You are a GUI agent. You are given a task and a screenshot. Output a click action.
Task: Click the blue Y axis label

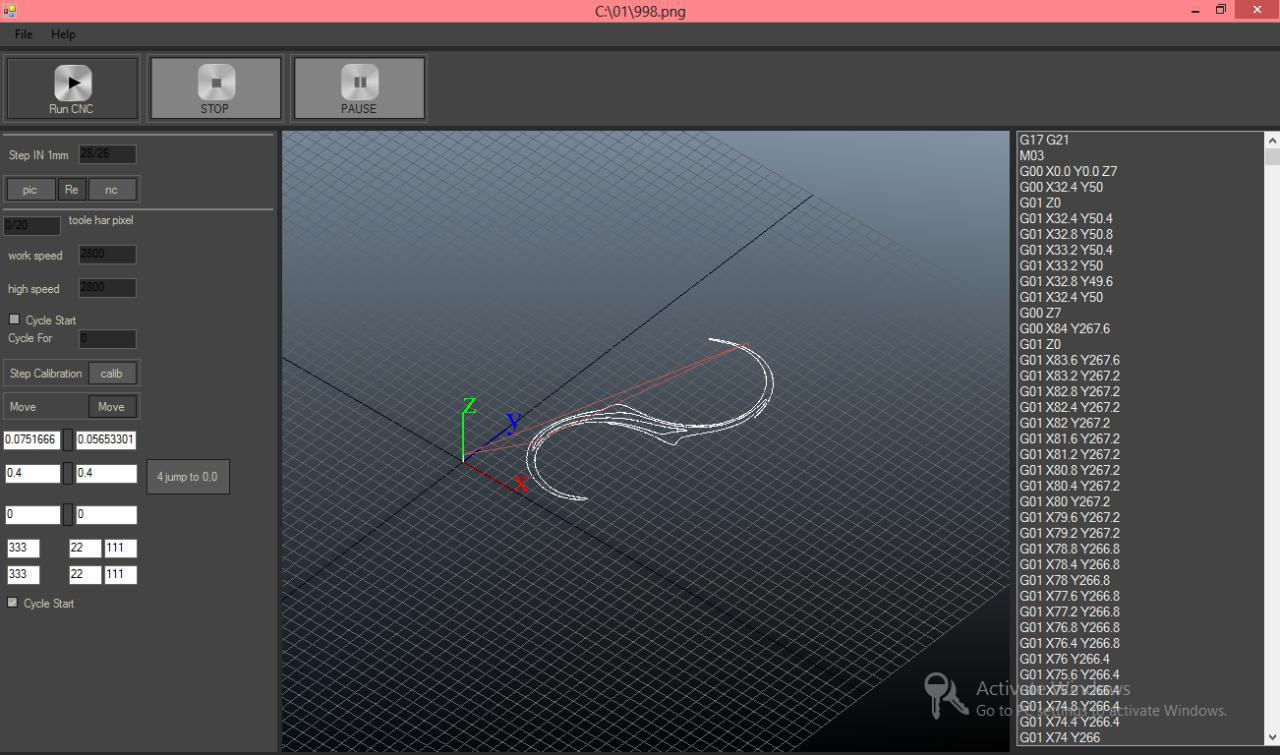point(513,422)
